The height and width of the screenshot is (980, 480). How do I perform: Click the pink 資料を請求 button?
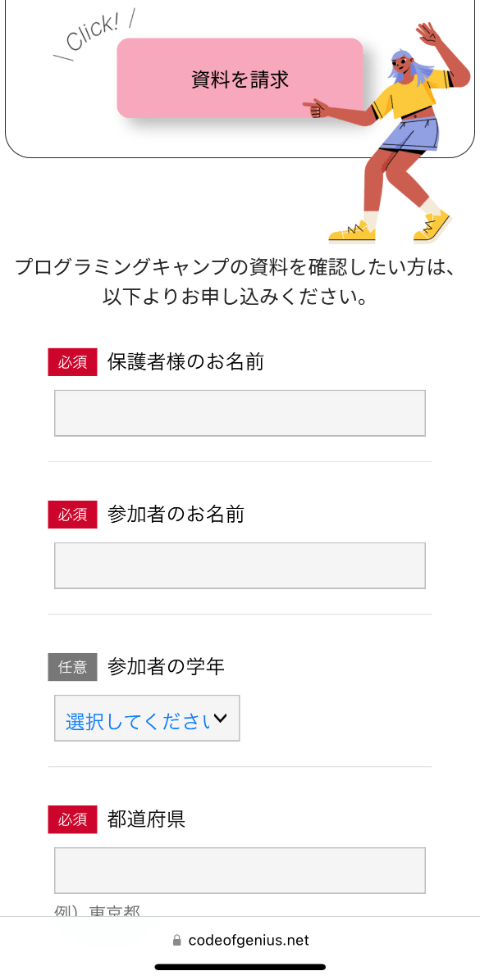tap(240, 78)
